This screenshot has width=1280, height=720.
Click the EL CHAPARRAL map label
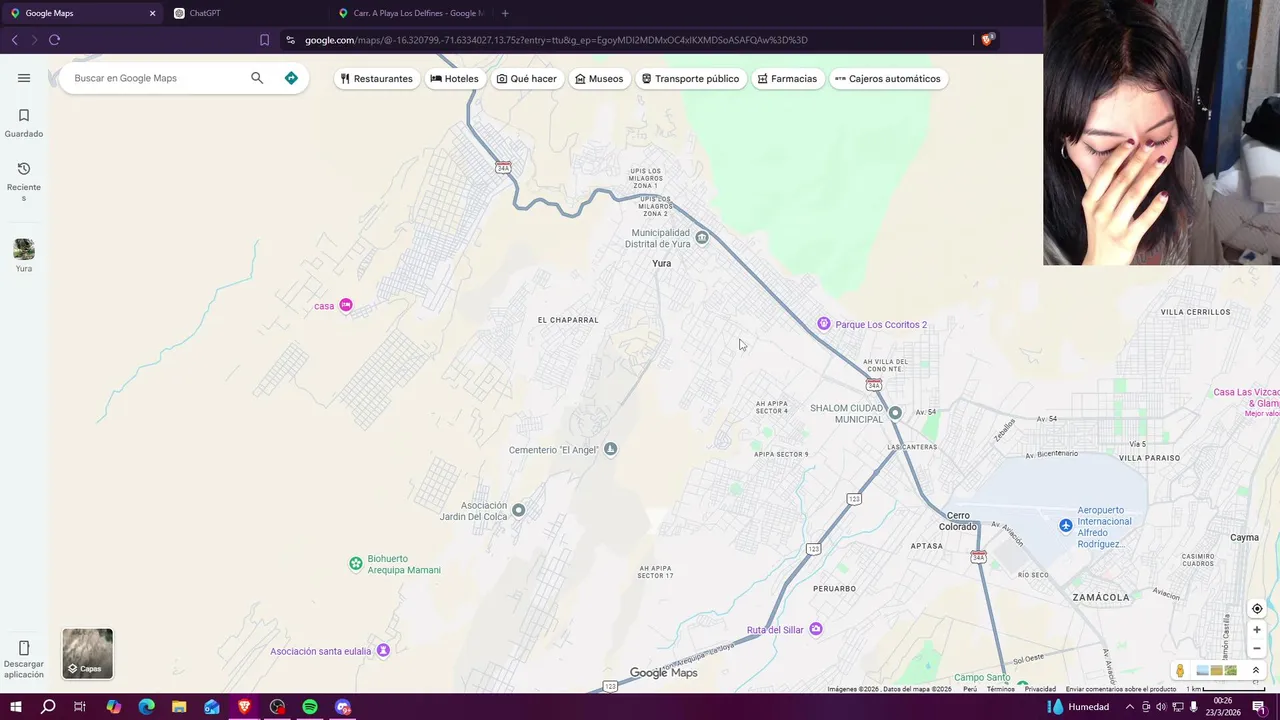[568, 320]
